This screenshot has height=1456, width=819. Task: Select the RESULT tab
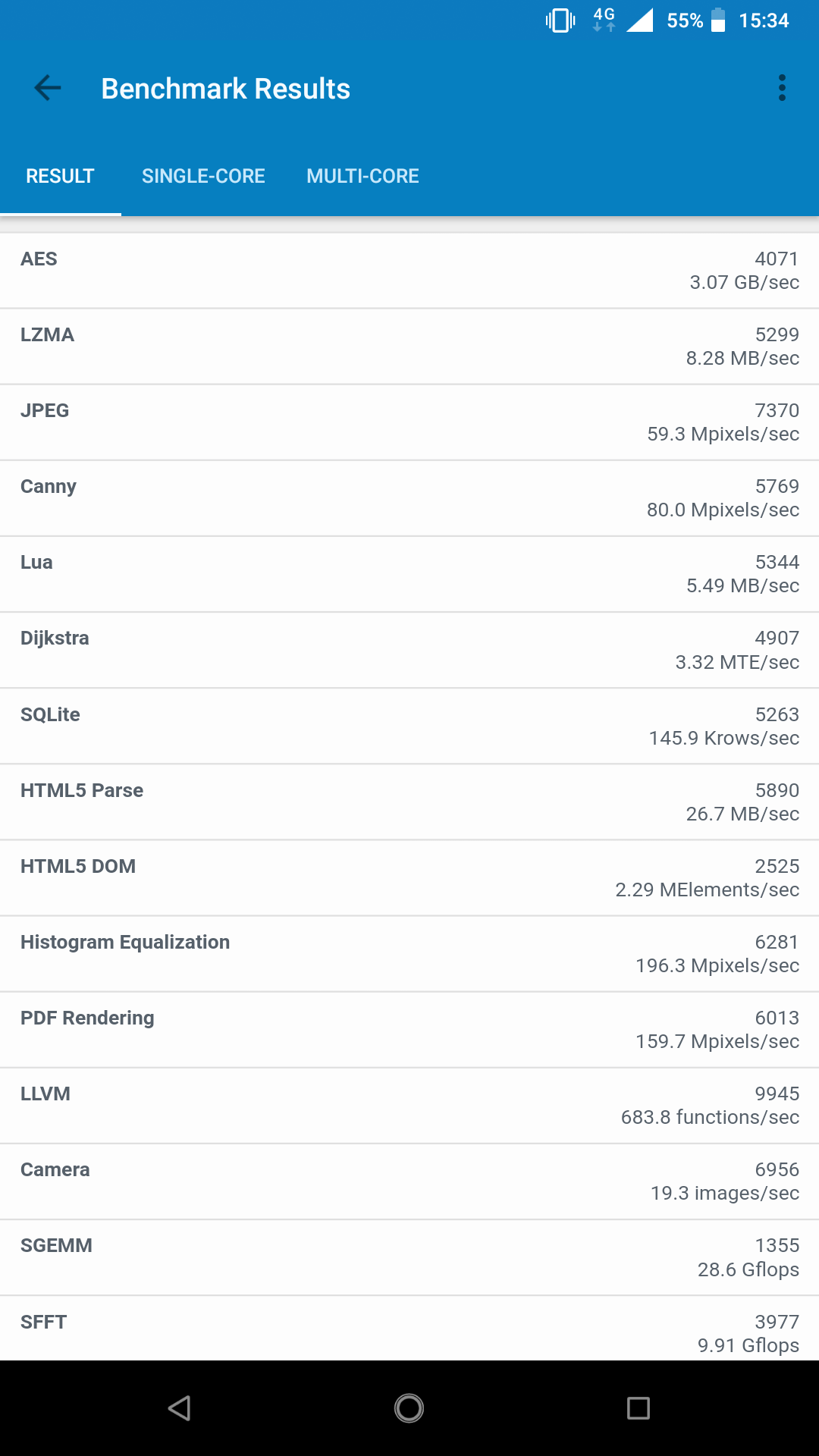[60, 176]
